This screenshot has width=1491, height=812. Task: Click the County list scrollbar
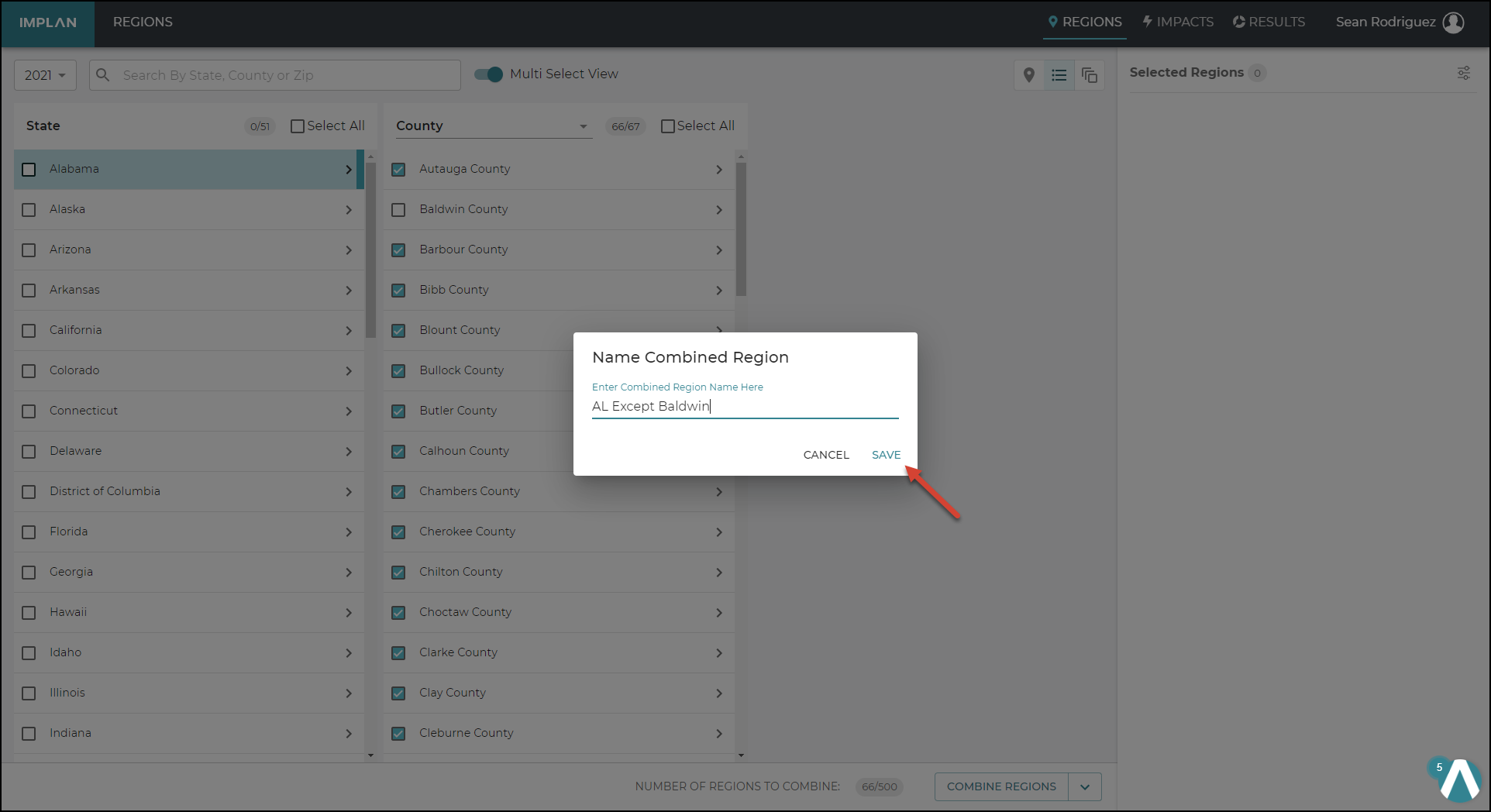point(741,229)
